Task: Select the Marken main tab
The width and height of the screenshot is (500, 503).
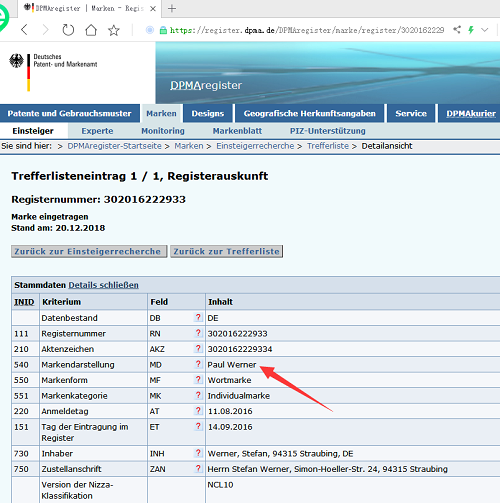Action: [161, 114]
